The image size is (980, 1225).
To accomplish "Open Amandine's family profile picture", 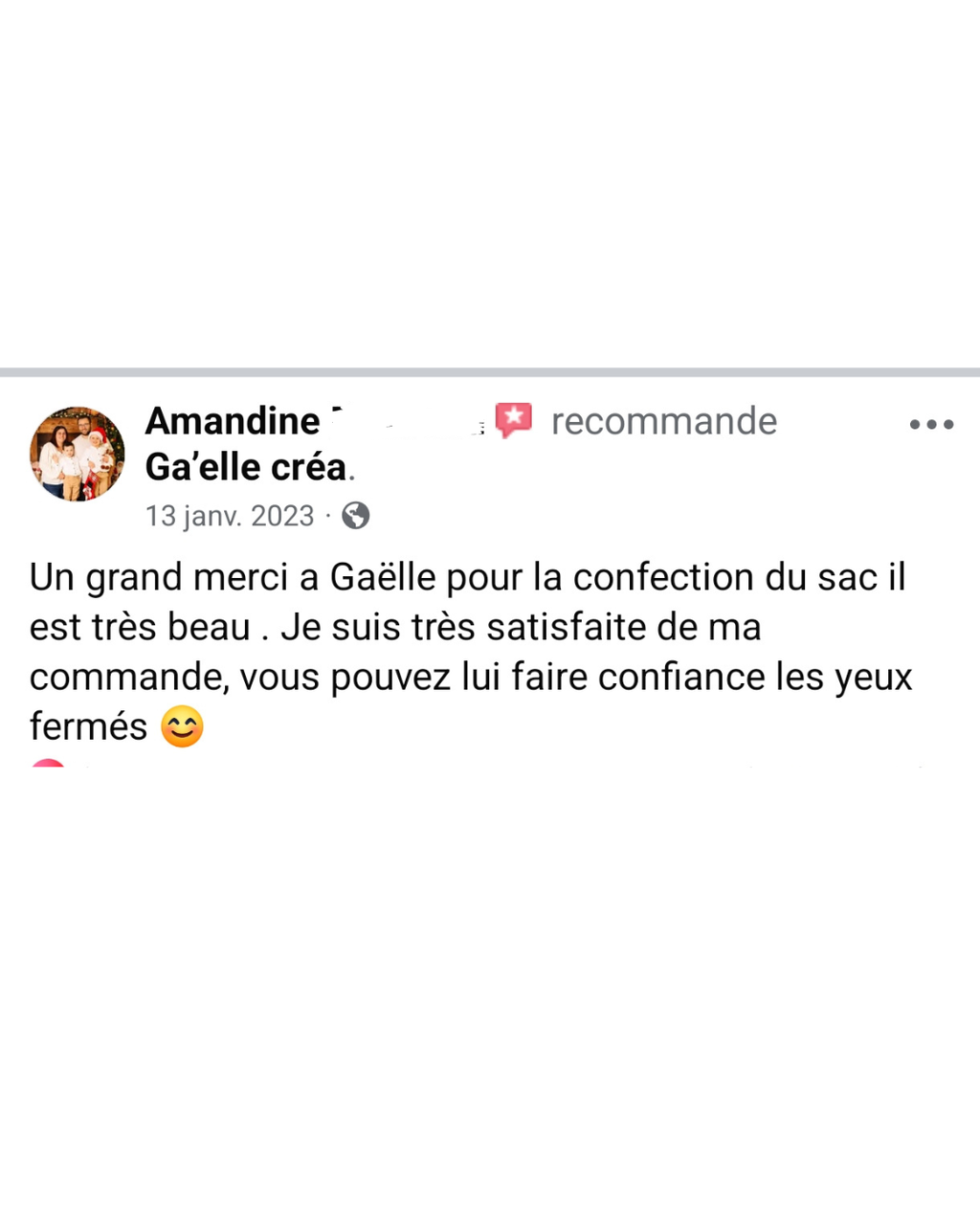I will tap(78, 454).
